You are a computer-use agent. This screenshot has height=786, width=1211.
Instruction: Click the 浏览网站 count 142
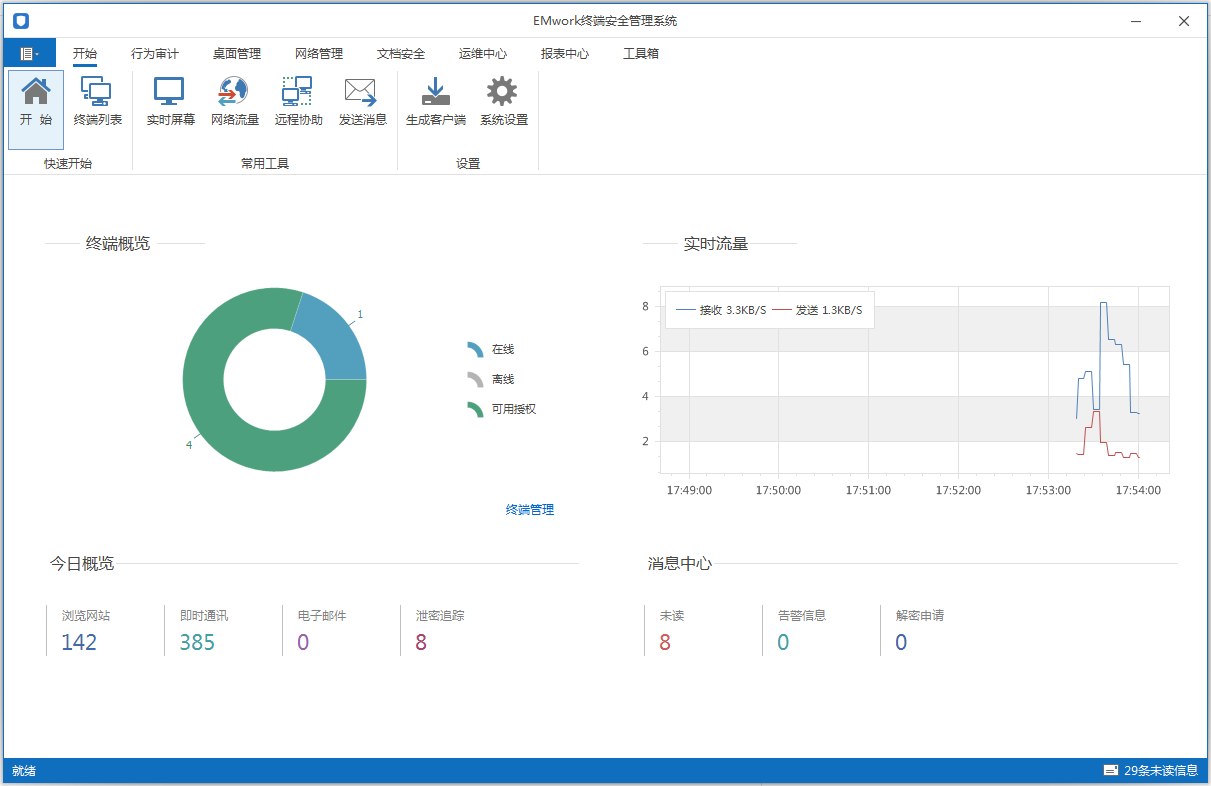79,642
